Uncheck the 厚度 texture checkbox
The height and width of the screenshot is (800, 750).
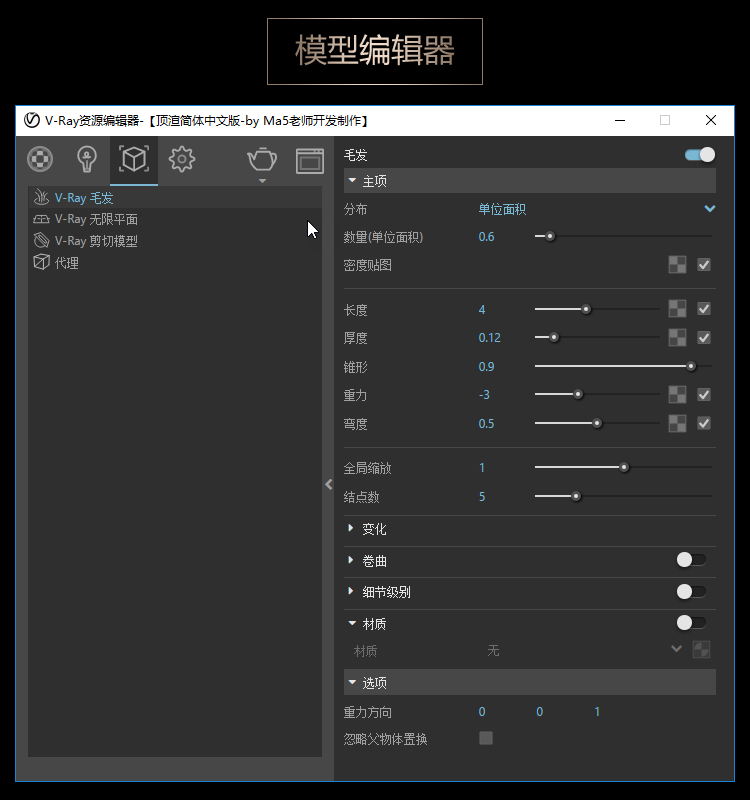click(x=704, y=337)
